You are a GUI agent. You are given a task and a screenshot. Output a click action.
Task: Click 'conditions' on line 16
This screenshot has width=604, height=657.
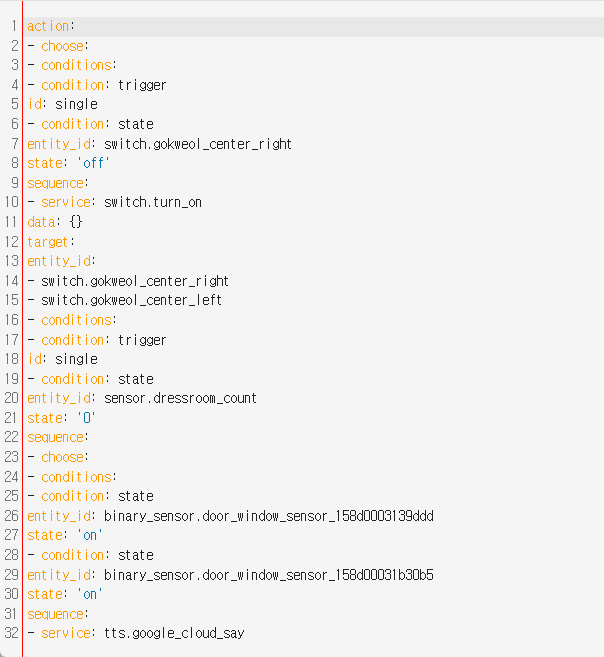[76, 321]
